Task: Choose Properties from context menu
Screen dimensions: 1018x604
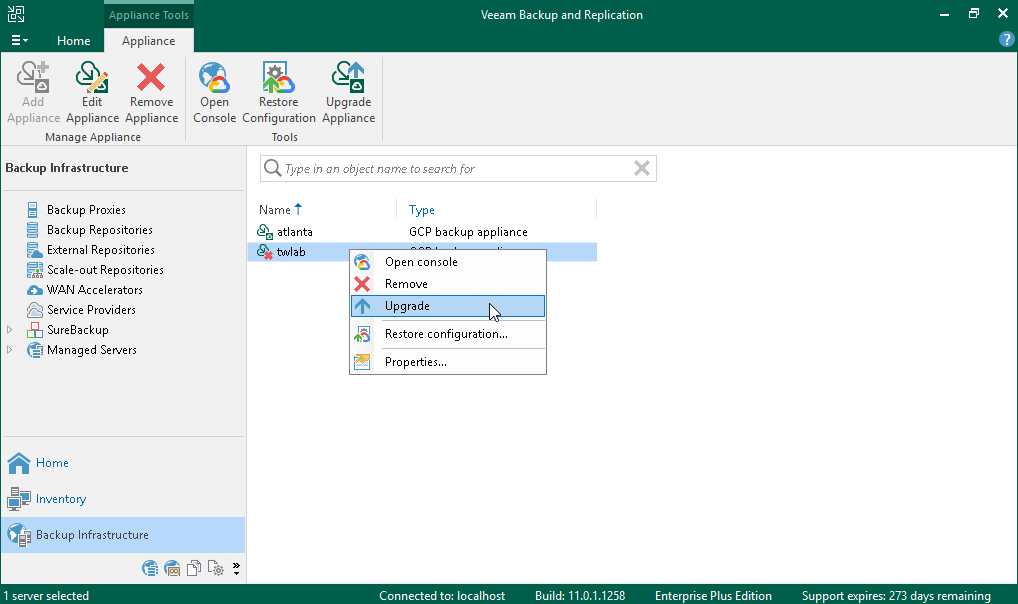Action: point(448,362)
